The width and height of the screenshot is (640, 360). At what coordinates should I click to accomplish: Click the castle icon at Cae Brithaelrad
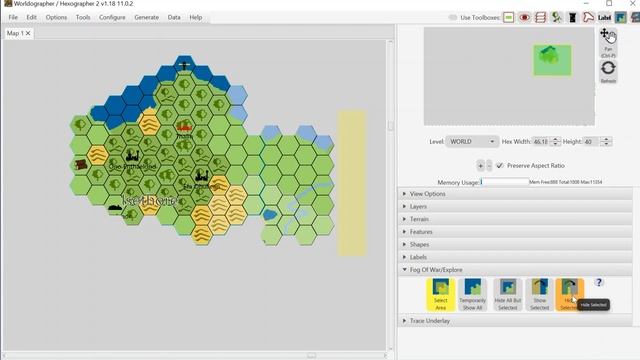(132, 156)
